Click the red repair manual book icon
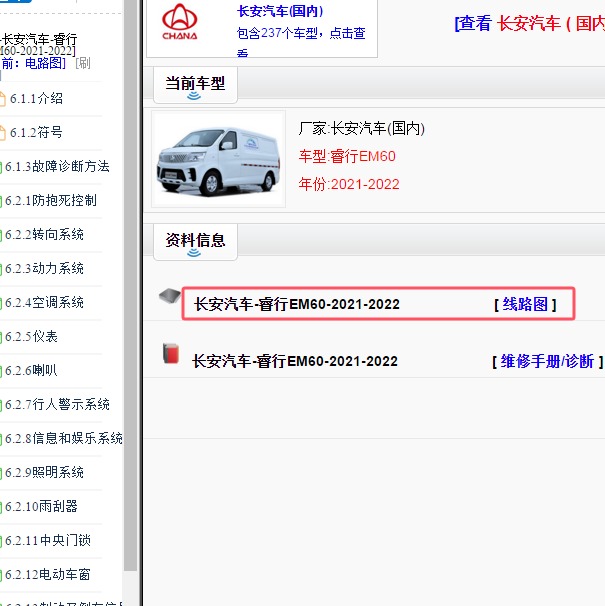 click(x=170, y=353)
